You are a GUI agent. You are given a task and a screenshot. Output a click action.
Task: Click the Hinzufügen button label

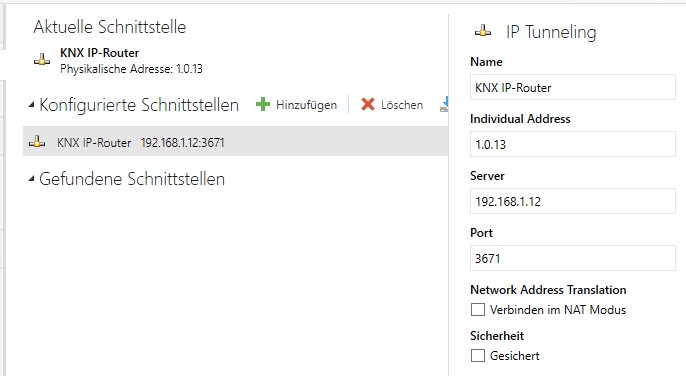pyautogui.click(x=306, y=105)
